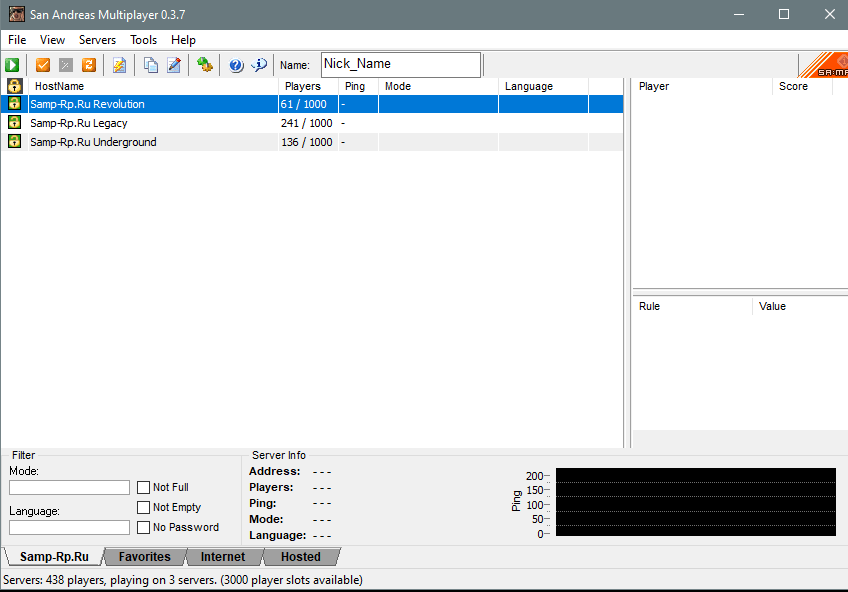Click the green Connect play button
Image resolution: width=848 pixels, height=592 pixels.
(x=12, y=65)
